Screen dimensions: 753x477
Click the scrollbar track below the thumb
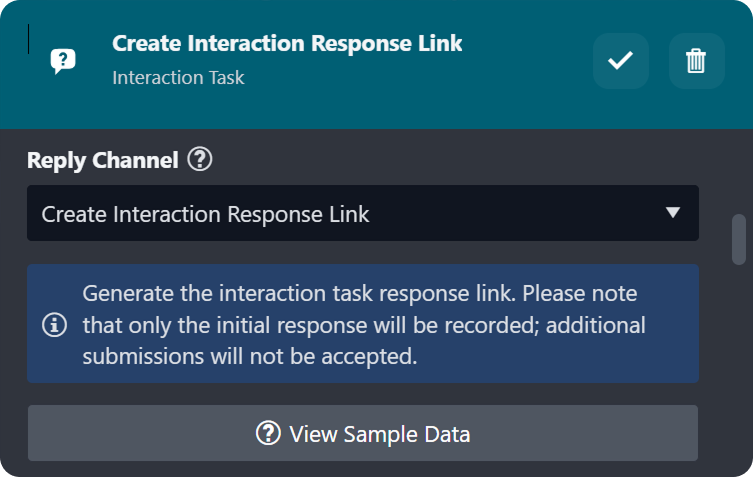(740, 360)
